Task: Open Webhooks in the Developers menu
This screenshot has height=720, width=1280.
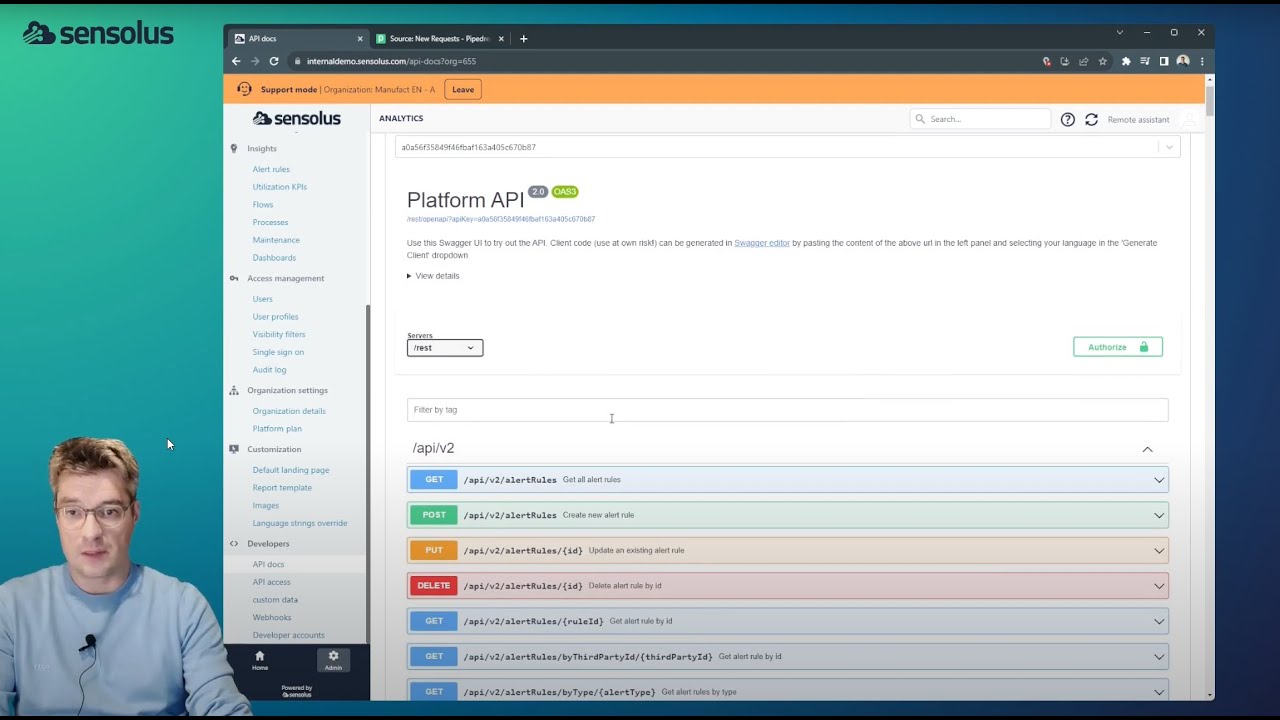Action: (272, 617)
